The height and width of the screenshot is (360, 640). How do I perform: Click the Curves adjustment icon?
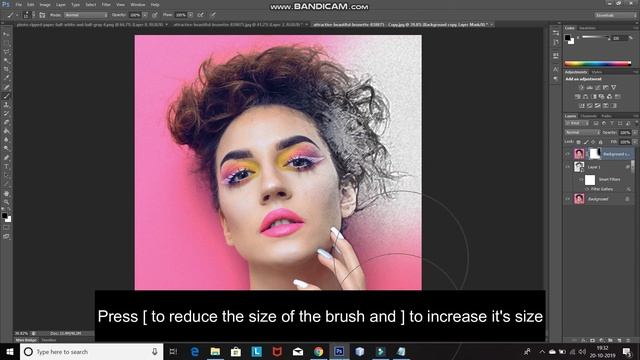click(x=598, y=87)
